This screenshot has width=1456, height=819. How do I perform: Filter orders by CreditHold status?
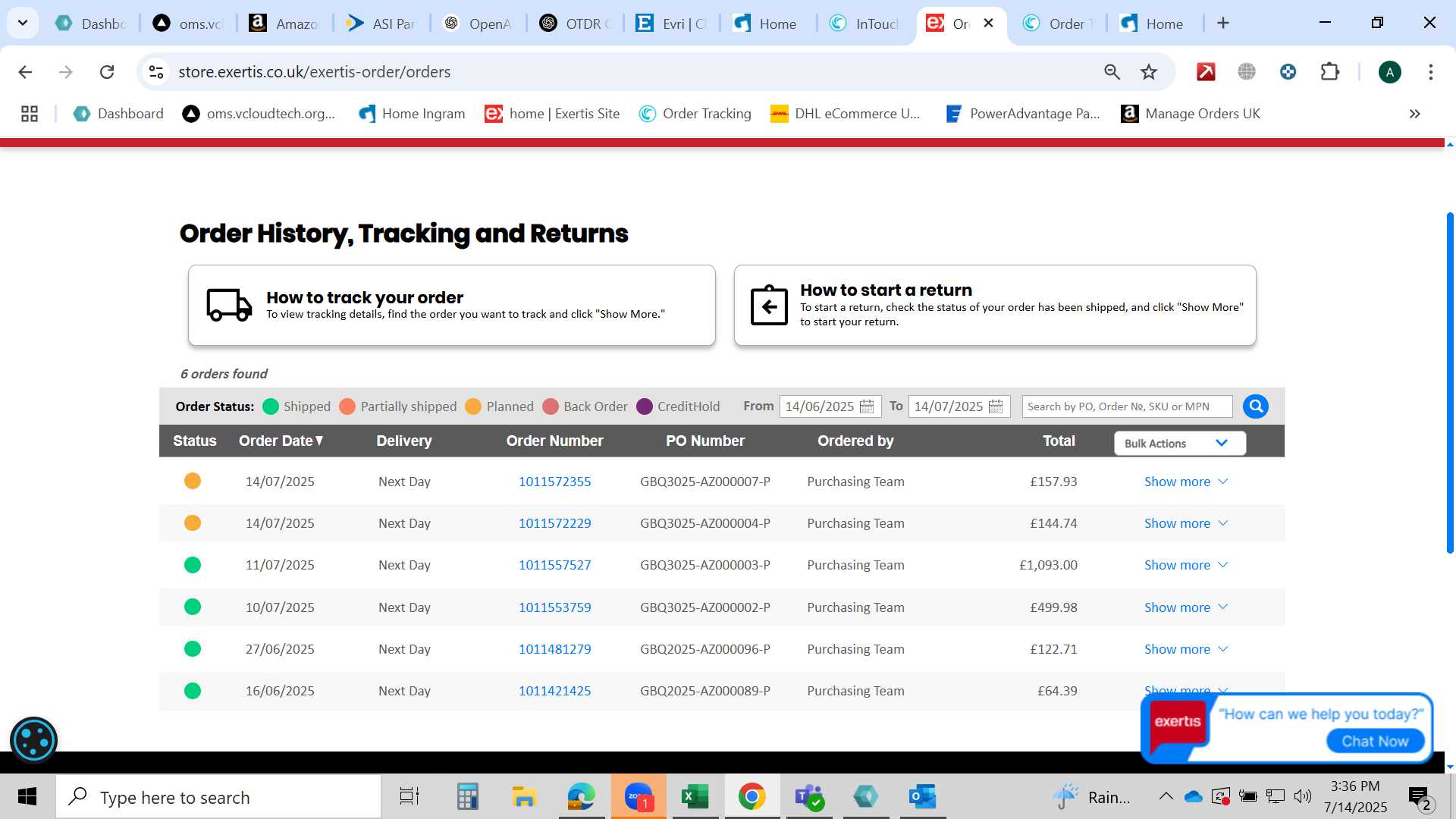click(678, 406)
